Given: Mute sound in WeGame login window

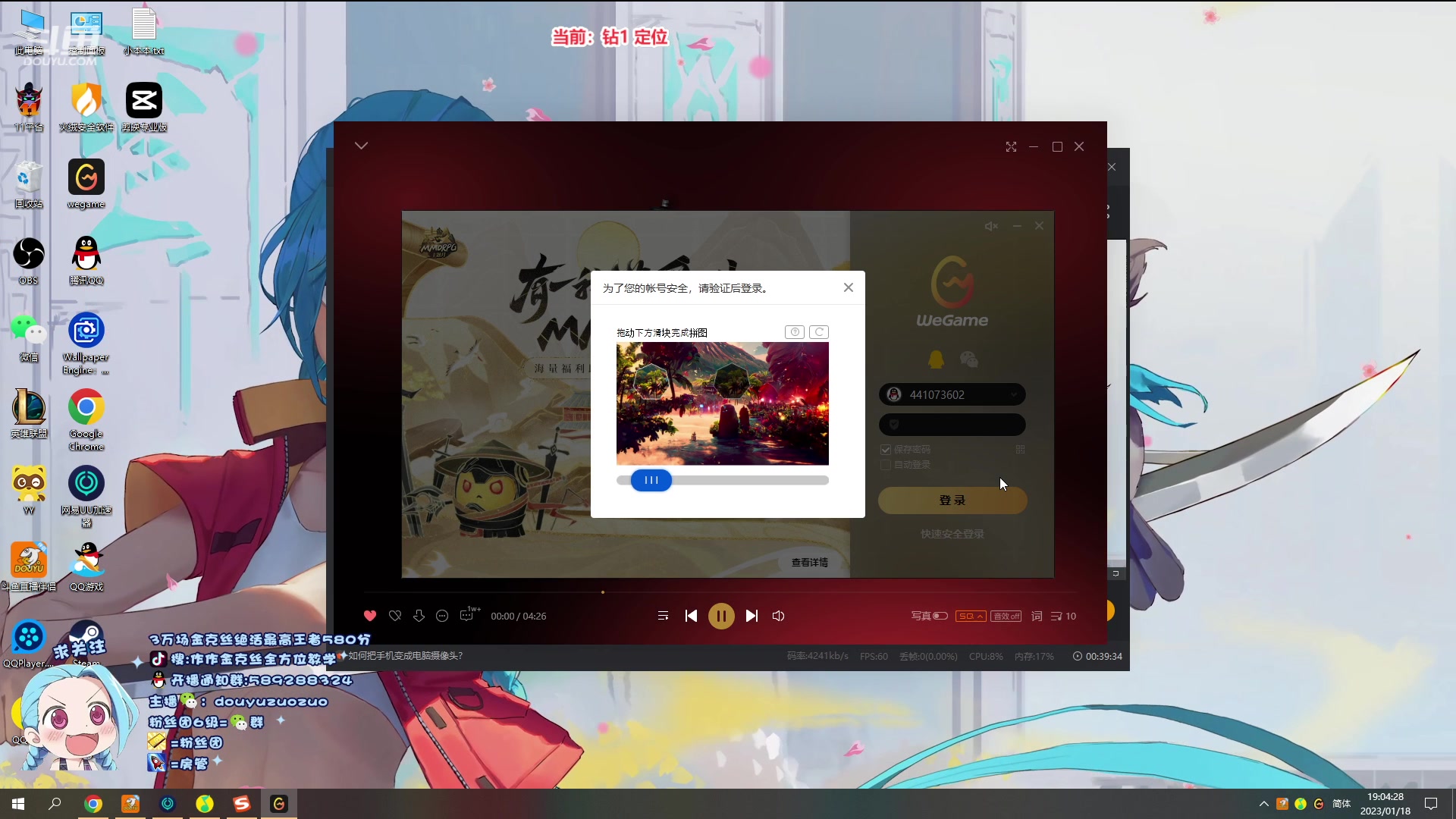Looking at the screenshot, I should tap(991, 226).
